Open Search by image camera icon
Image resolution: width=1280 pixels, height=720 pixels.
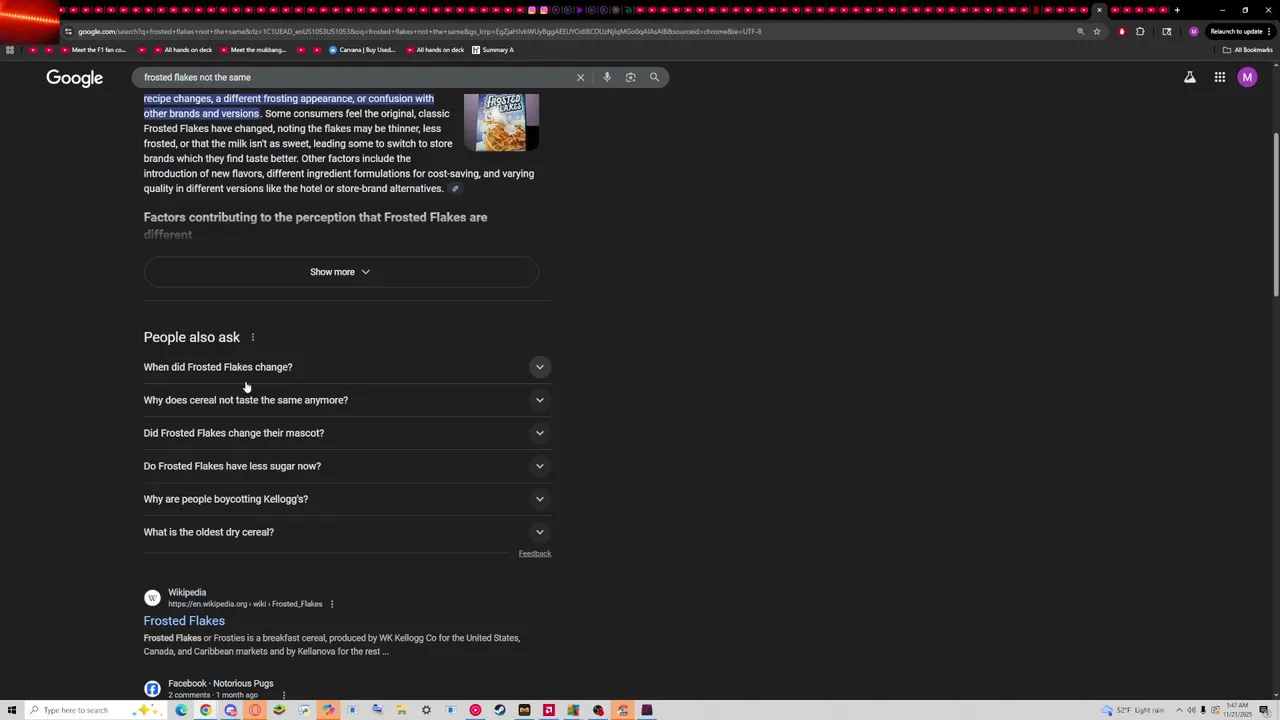coord(630,77)
